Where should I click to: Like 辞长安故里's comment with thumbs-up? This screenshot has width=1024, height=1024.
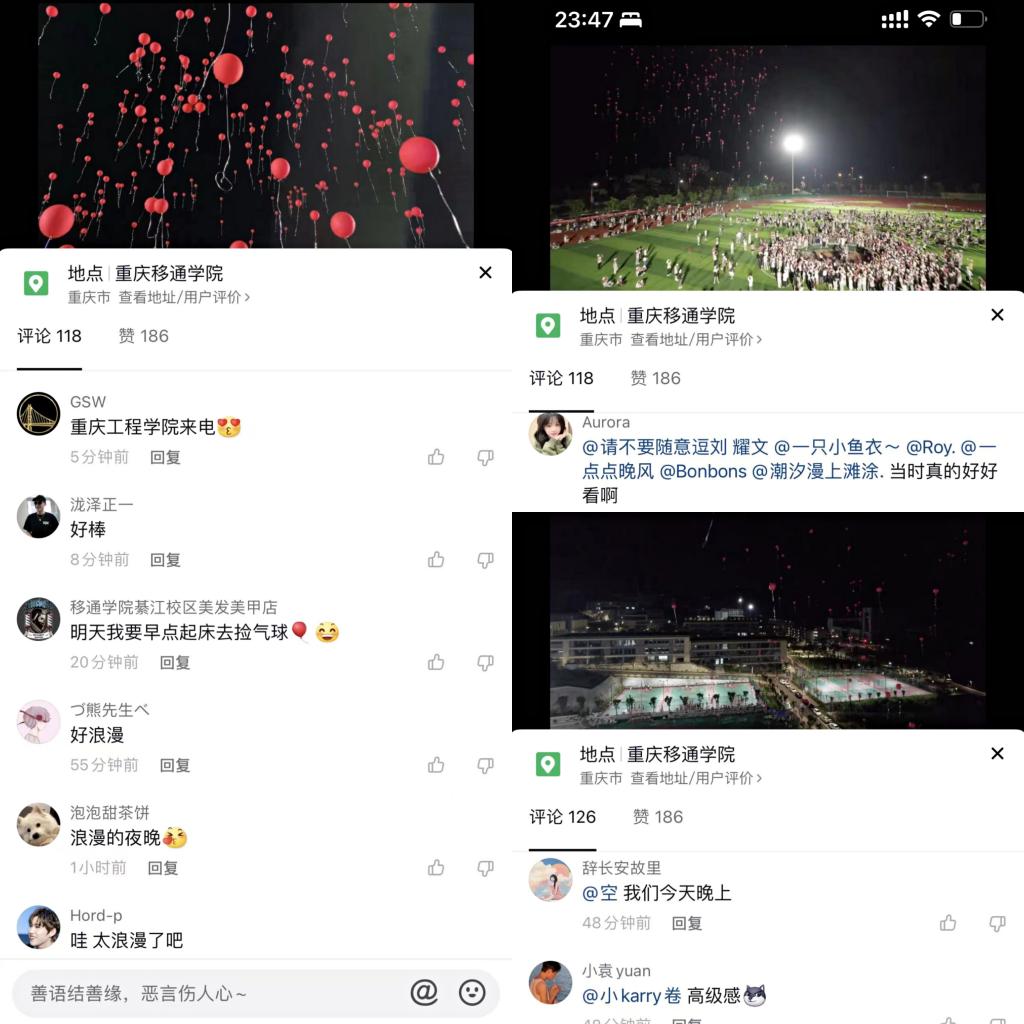tap(948, 923)
